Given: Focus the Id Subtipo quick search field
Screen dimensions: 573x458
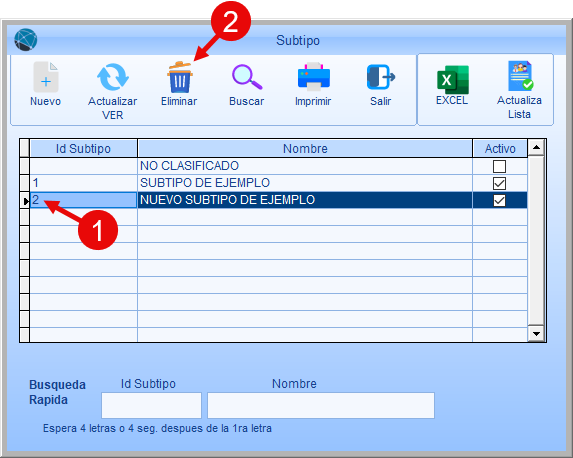Looking at the screenshot, I should pos(151,405).
